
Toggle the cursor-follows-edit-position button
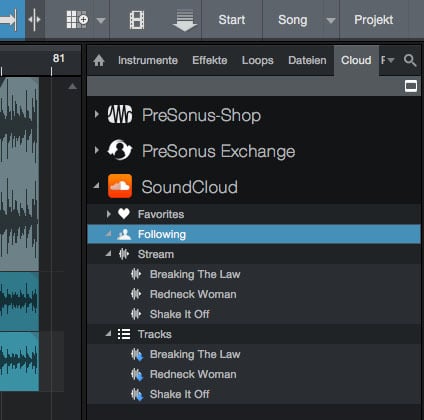pos(35,19)
